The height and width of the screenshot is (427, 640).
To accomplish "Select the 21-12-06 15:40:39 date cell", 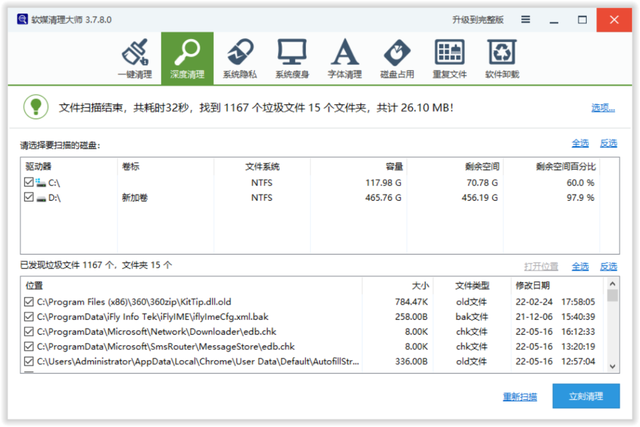I will (x=555, y=317).
